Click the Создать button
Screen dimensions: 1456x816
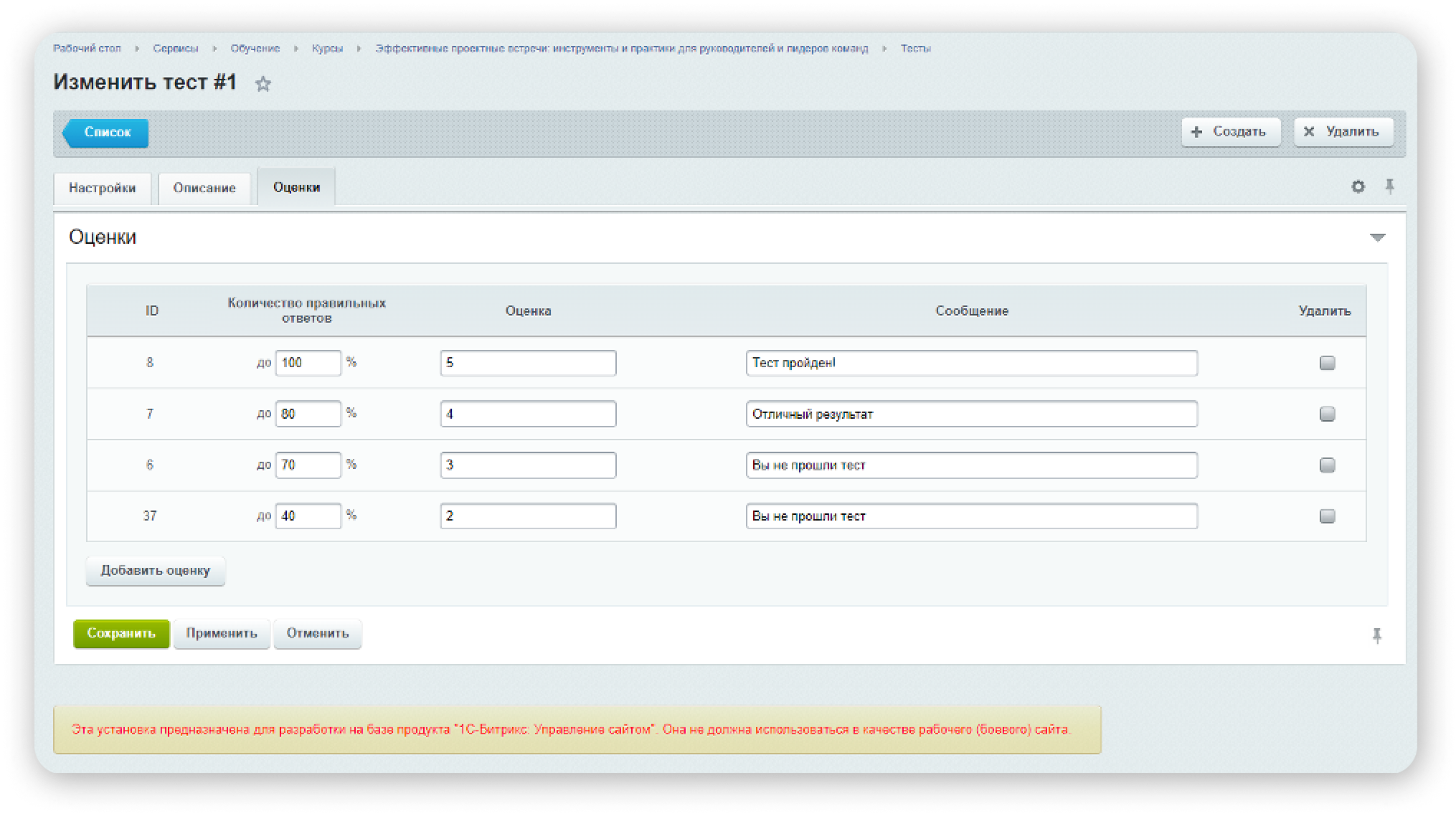click(x=1231, y=132)
